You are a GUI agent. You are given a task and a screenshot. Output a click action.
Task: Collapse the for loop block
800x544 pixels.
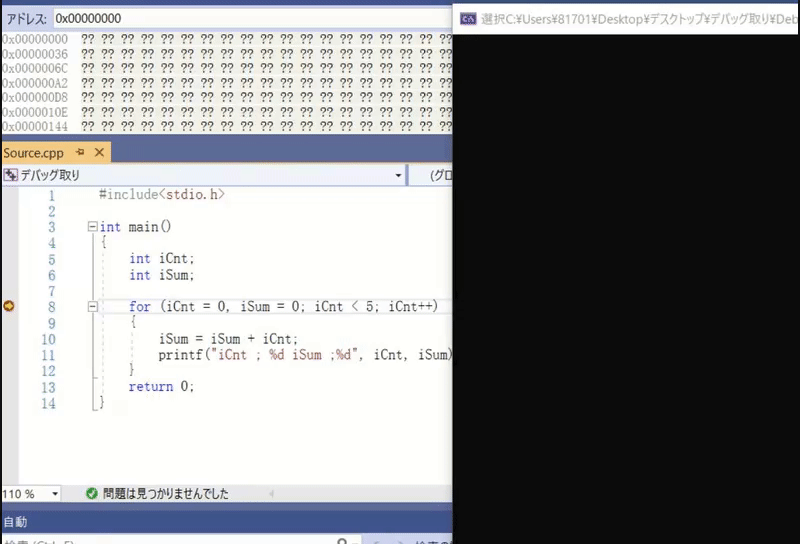[x=92, y=306]
